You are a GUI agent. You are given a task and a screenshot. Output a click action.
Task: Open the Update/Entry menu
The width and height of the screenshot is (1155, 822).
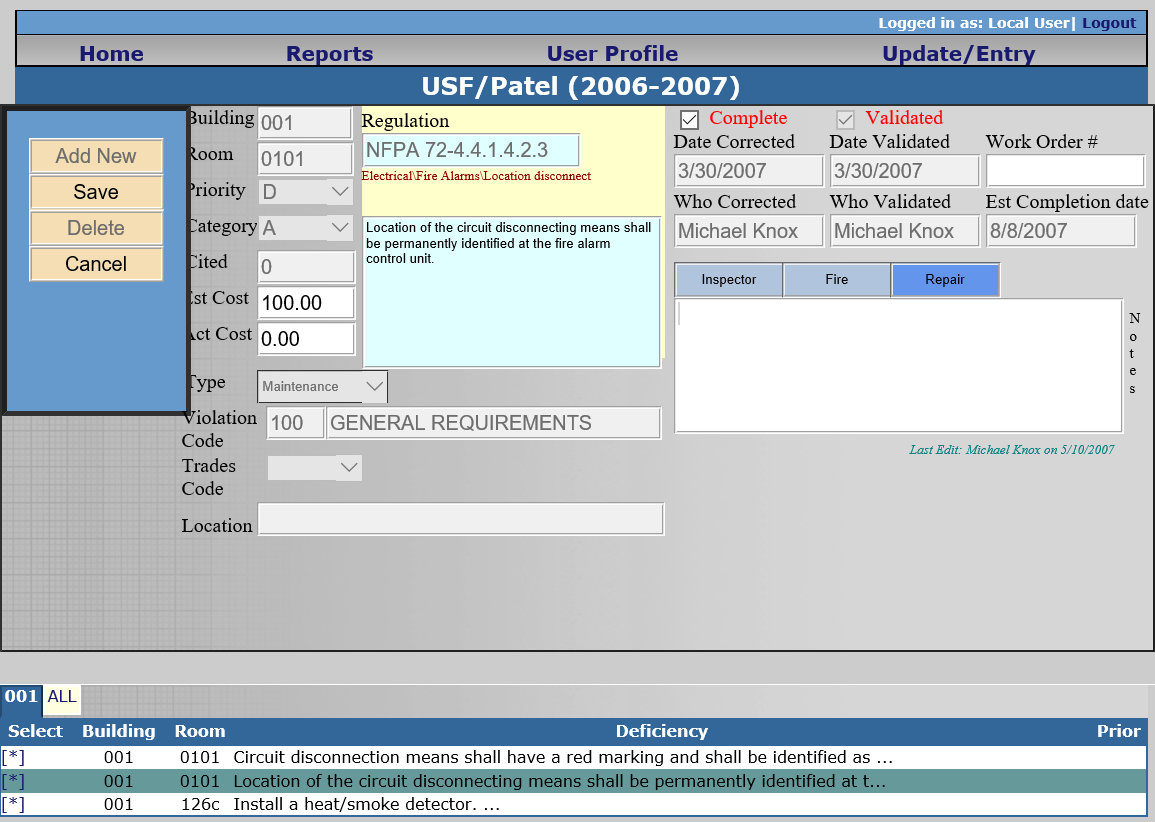click(958, 54)
